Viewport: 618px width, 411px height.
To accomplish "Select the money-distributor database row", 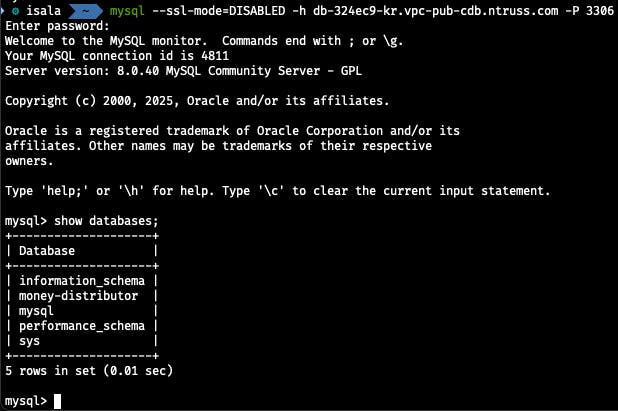I will pyautogui.click(x=84, y=296).
